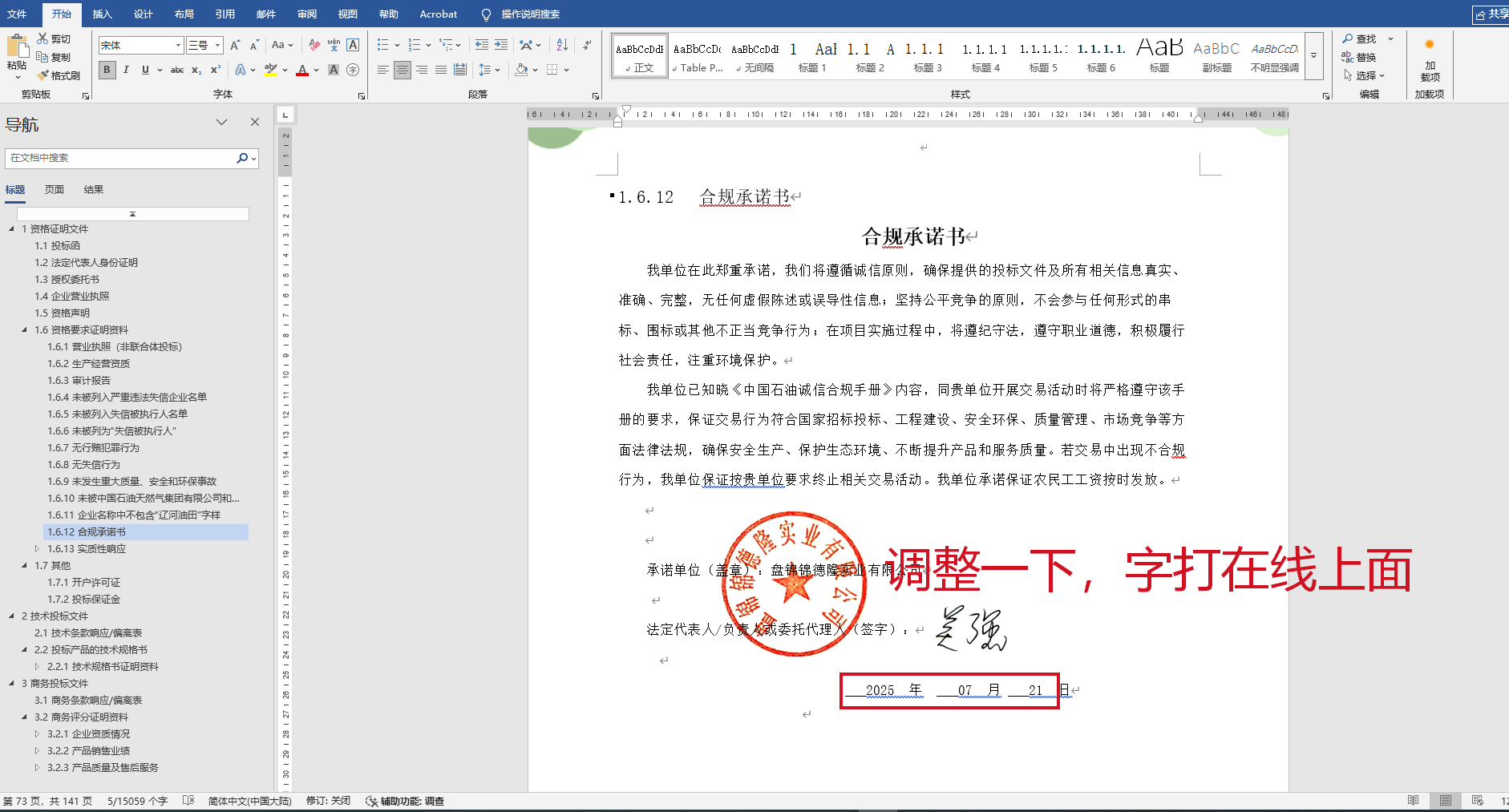Align paragraph text to the left

[x=383, y=70]
